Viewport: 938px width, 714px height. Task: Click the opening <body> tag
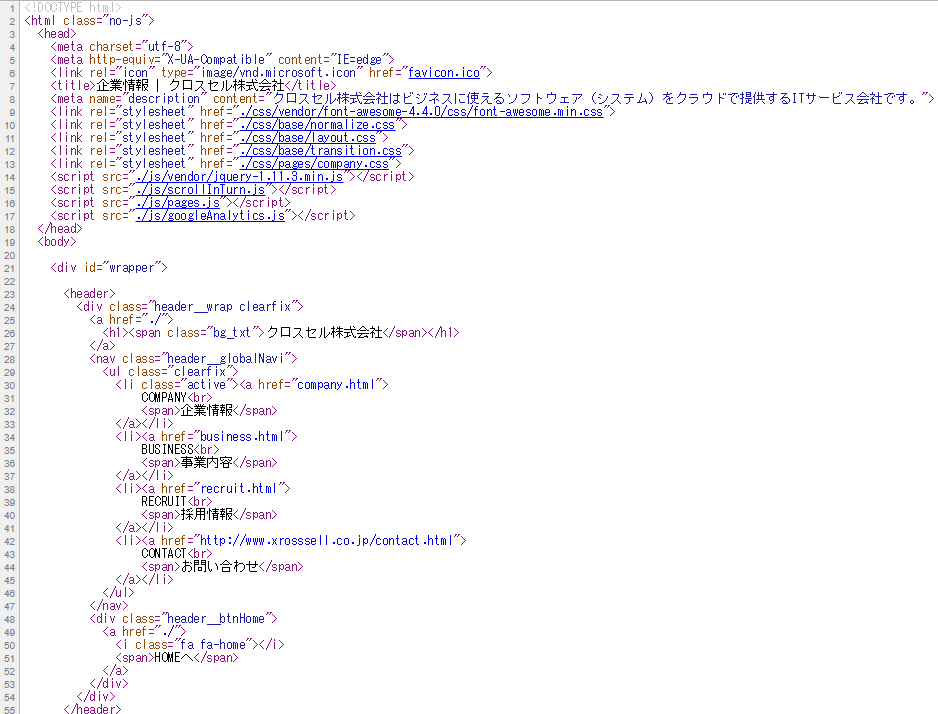[57, 242]
